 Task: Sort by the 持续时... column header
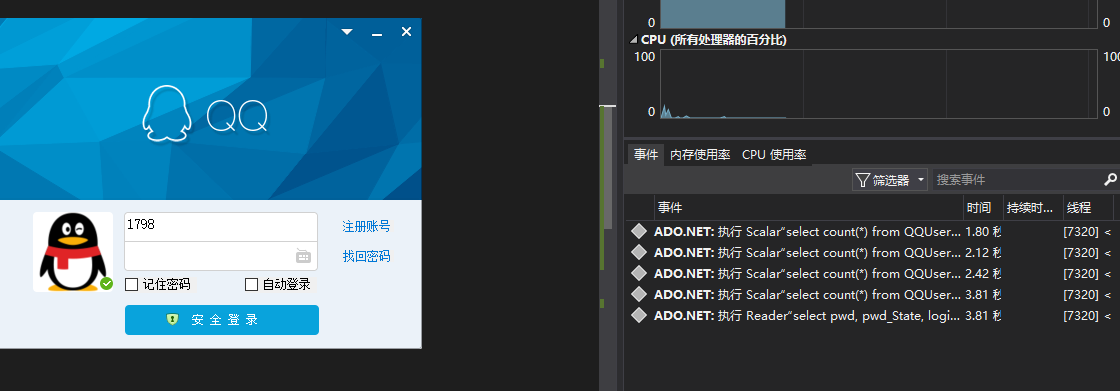[1033, 208]
